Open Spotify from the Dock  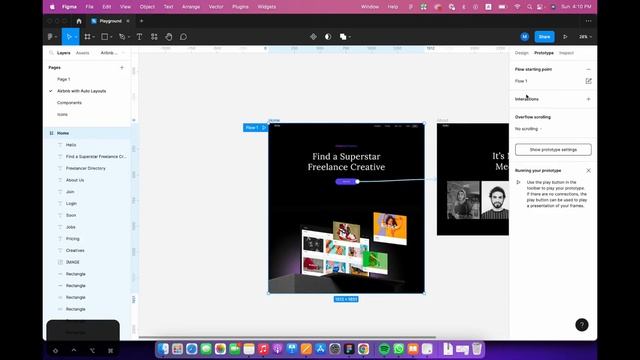tap(384, 349)
